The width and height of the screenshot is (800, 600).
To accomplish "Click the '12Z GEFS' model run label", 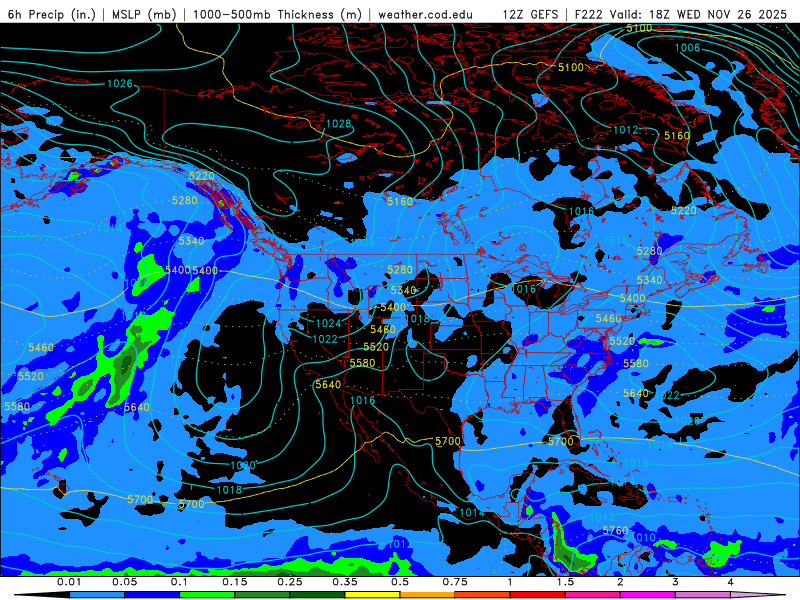I will pyautogui.click(x=531, y=14).
